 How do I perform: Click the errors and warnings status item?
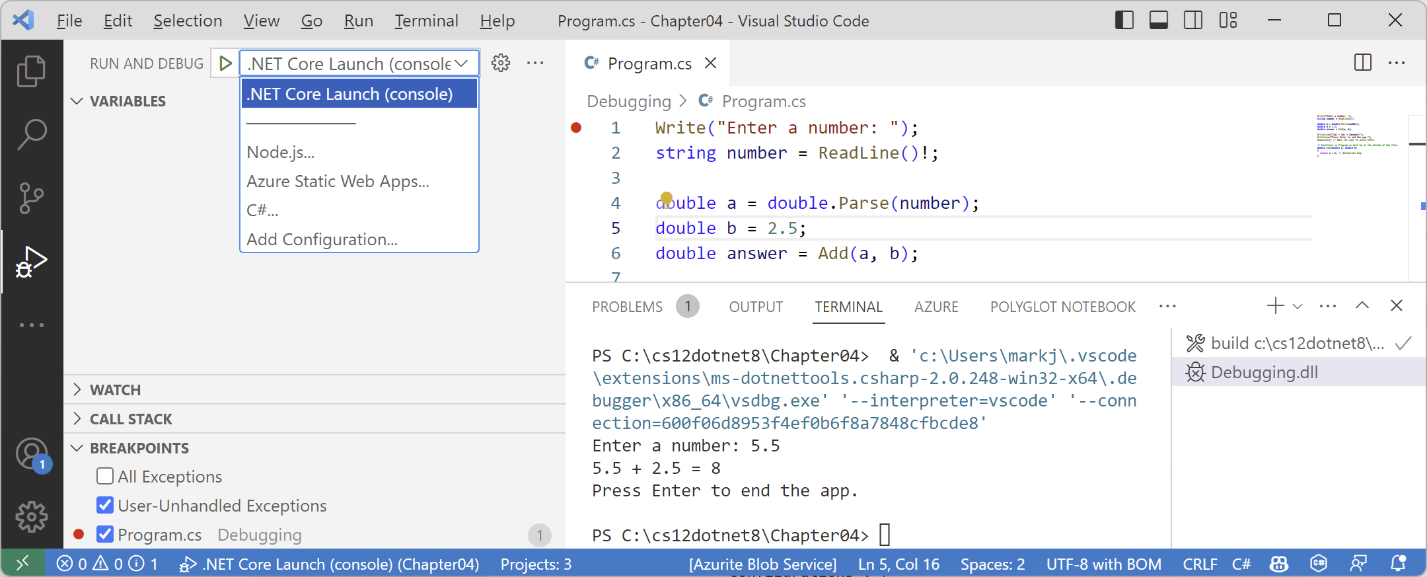click(107, 564)
